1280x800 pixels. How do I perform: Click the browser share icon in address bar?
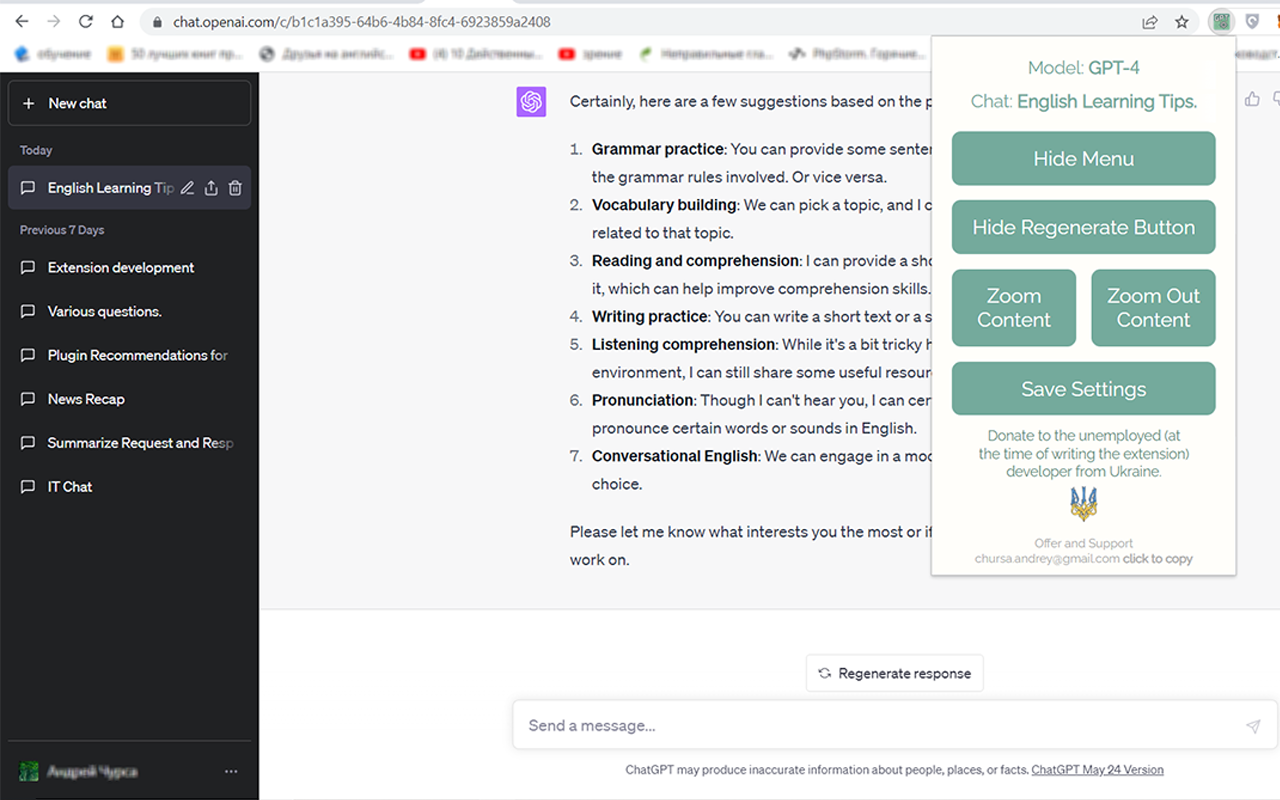(x=1149, y=20)
